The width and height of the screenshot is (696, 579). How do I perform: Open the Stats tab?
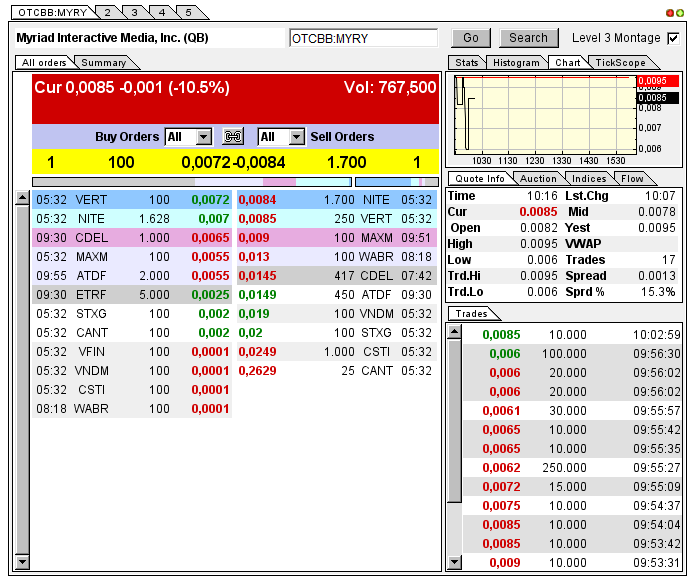click(467, 63)
